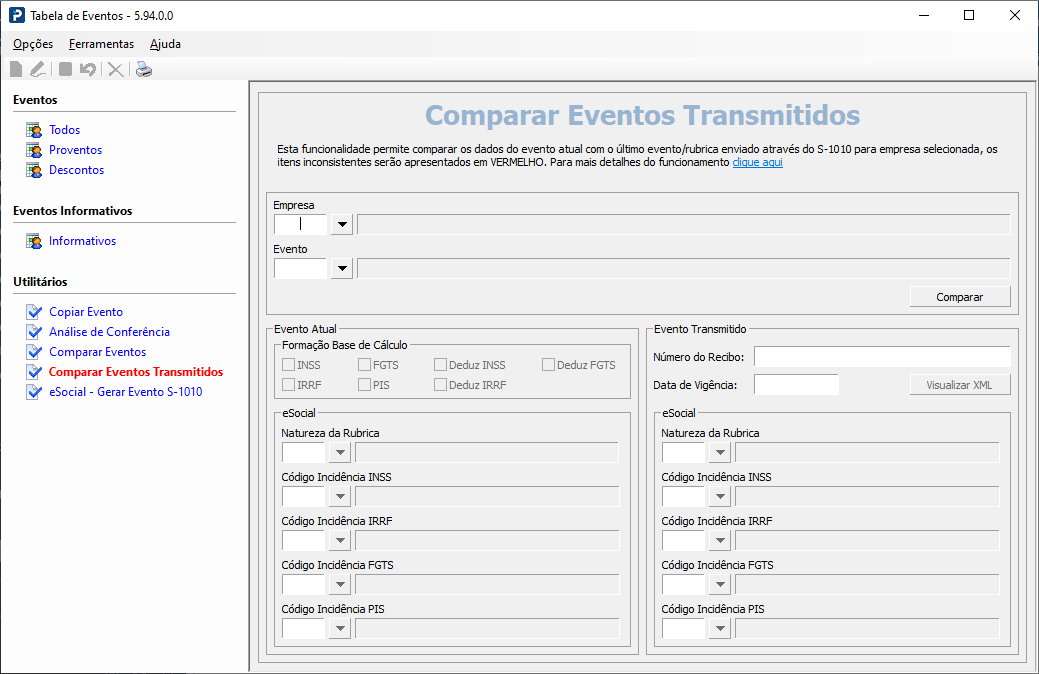Image resolution: width=1039 pixels, height=674 pixels.
Task: Toggle the Deduz INSS checkbox
Action: tap(440, 365)
